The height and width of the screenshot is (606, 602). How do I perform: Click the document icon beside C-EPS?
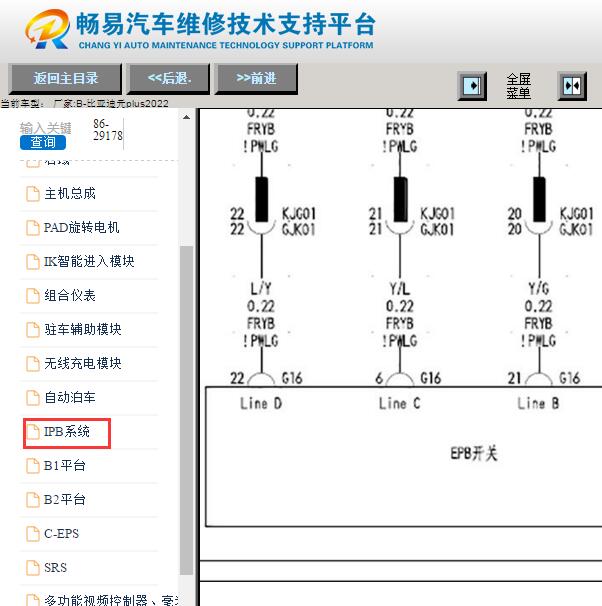33,534
